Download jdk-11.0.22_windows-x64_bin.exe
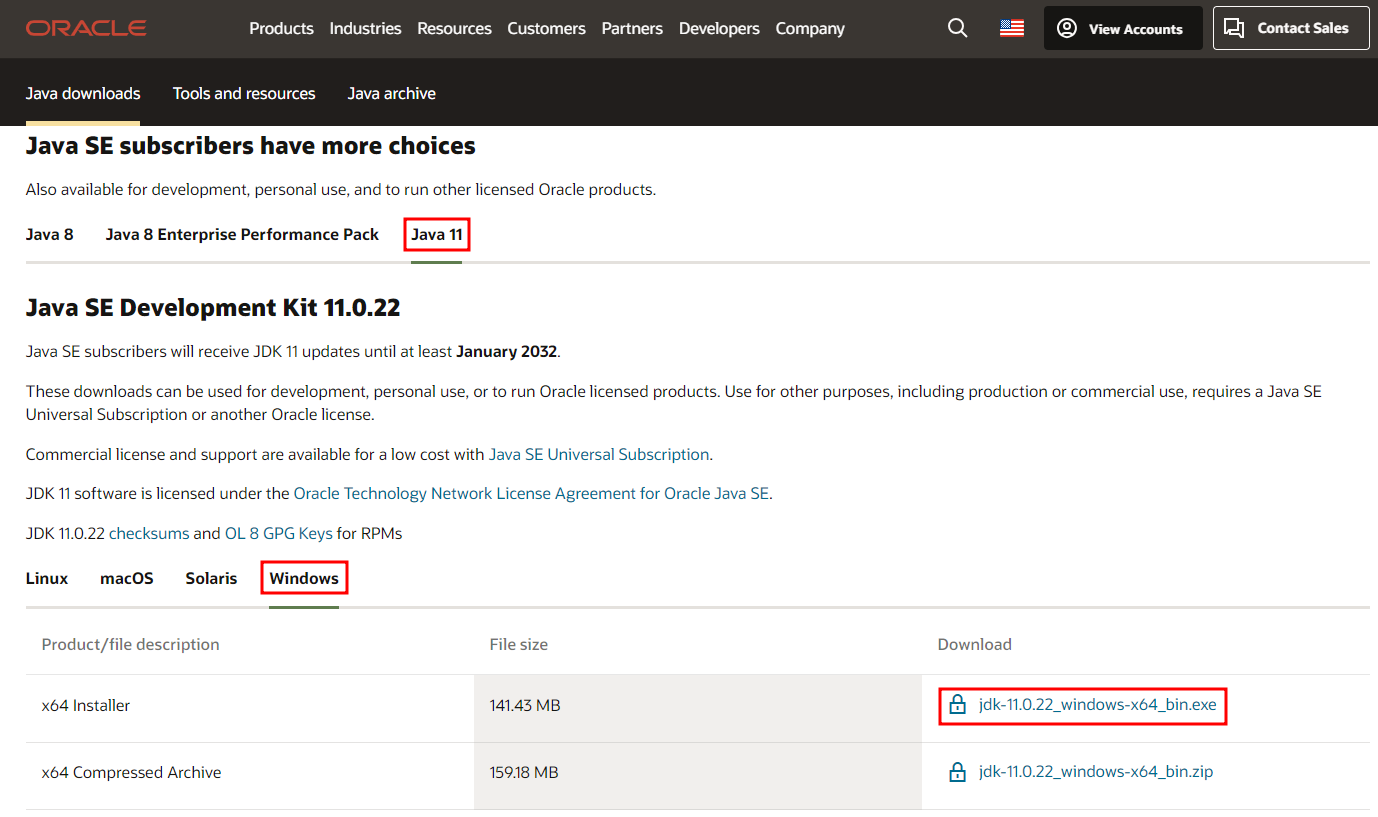This screenshot has height=817, width=1378. pyautogui.click(x=1098, y=705)
